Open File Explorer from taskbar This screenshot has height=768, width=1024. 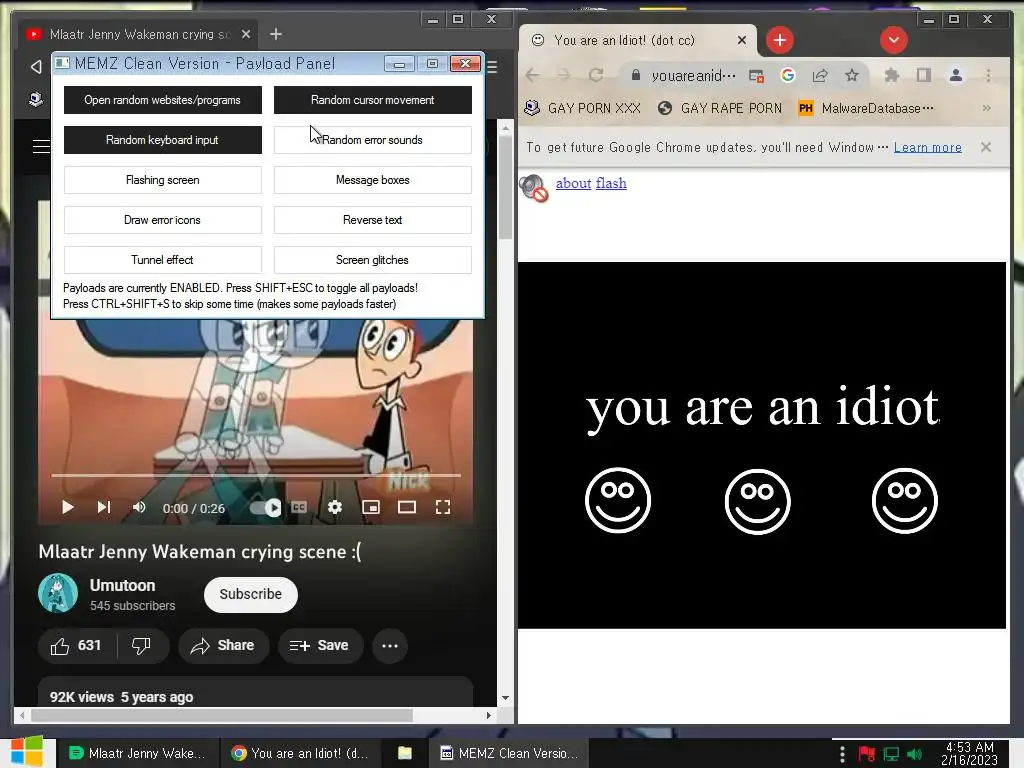coord(405,753)
